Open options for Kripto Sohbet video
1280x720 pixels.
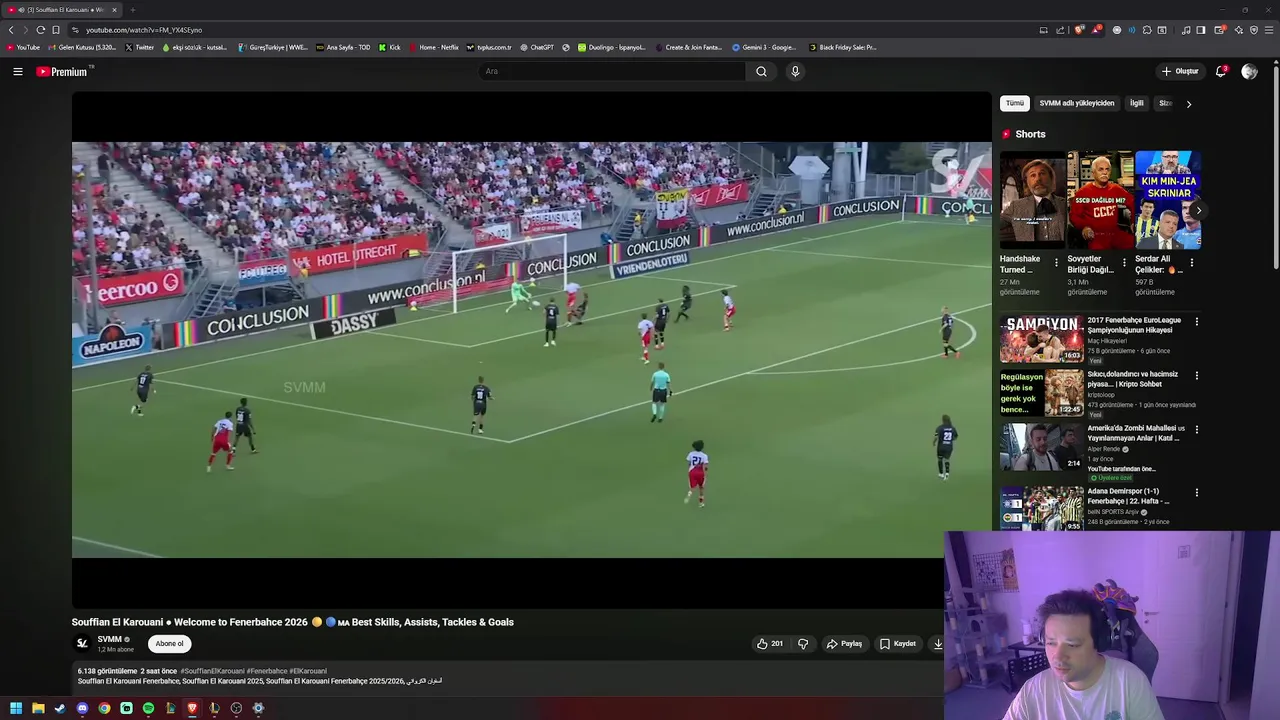(x=1196, y=376)
